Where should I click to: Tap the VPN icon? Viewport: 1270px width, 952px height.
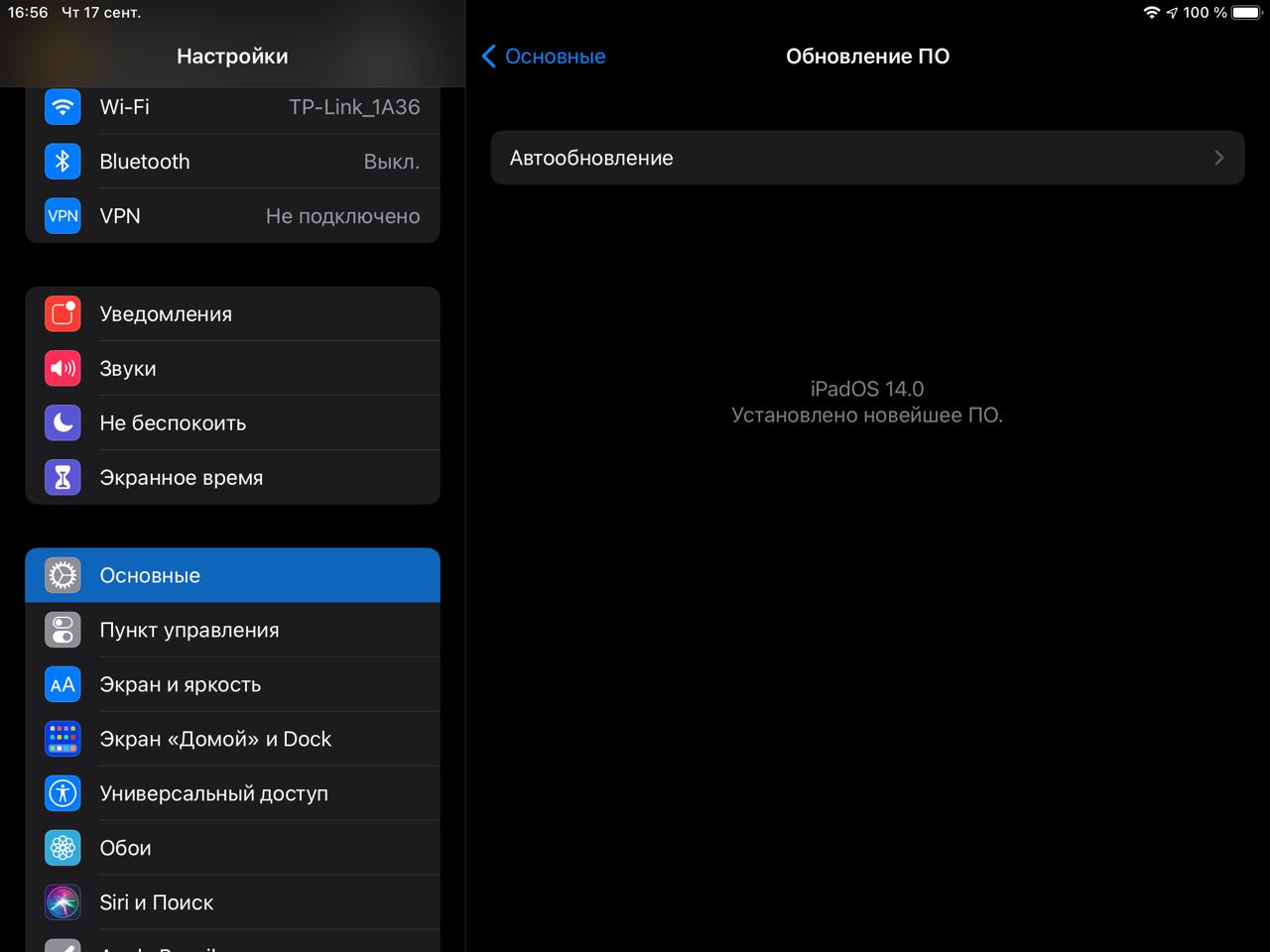[63, 216]
